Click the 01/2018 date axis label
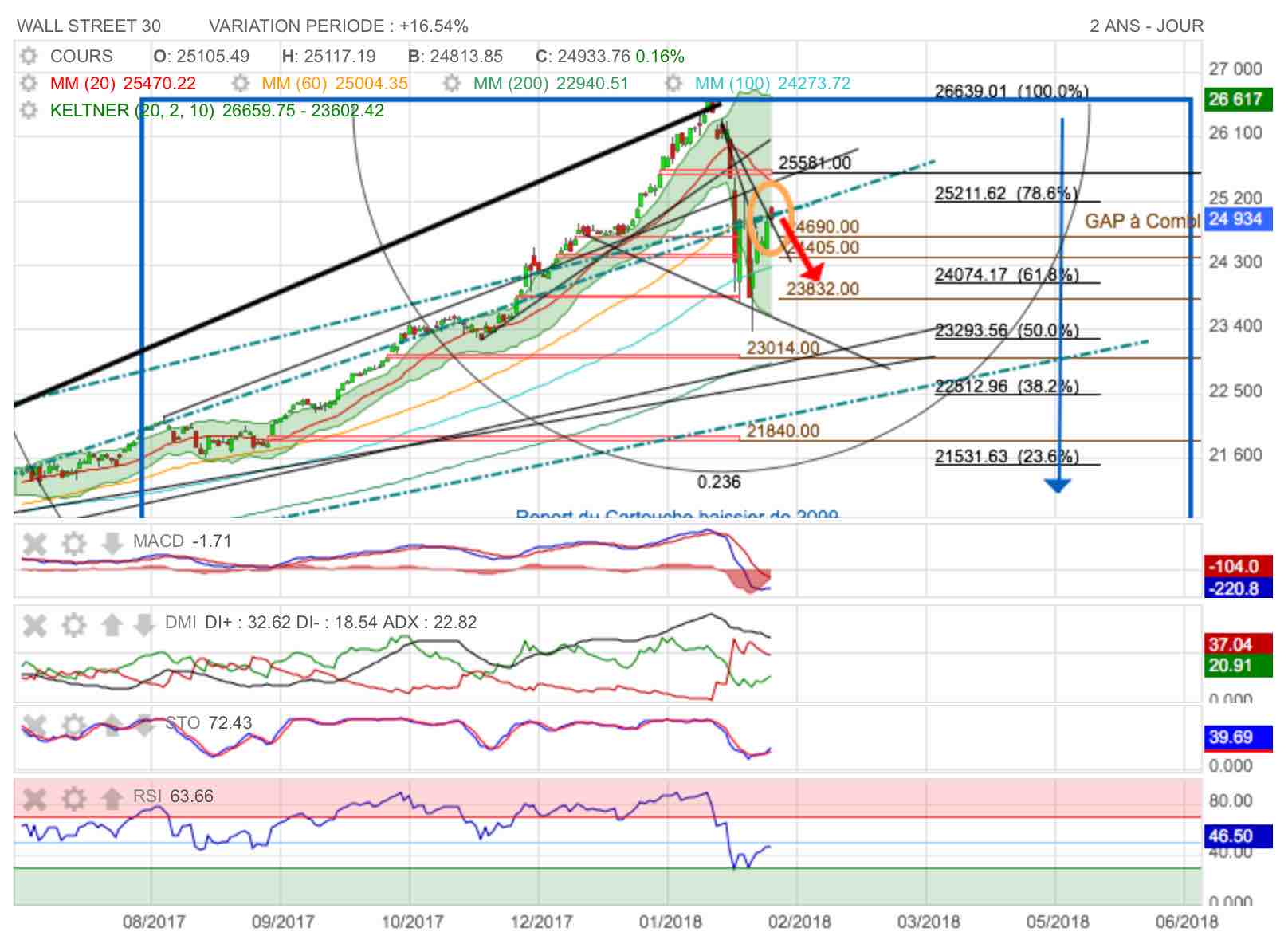The image size is (1288, 936). point(670,922)
